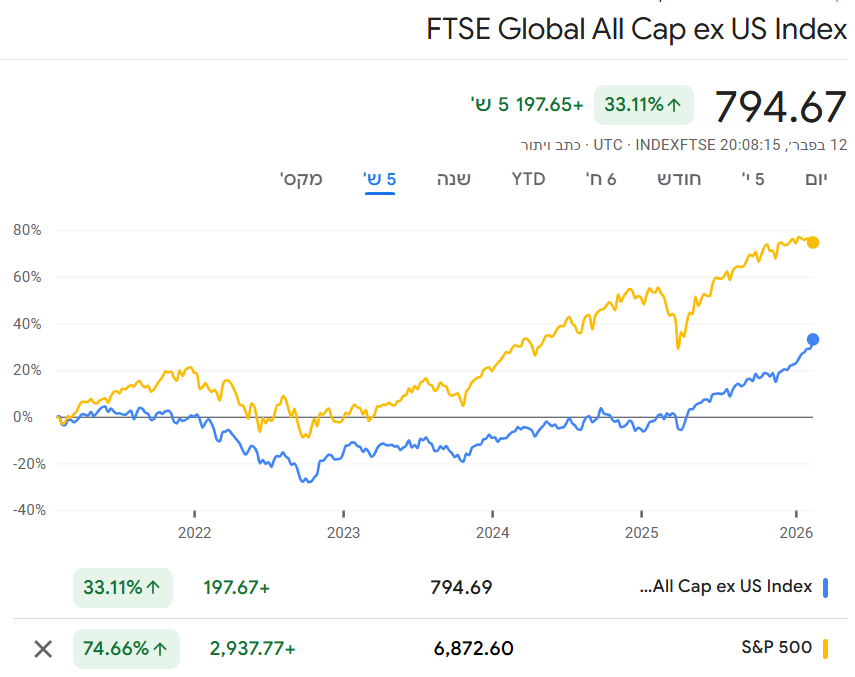Viewport: 855px width, 677px height.
Task: Remove the S&P 500 comparison with X
Action: tap(43, 649)
